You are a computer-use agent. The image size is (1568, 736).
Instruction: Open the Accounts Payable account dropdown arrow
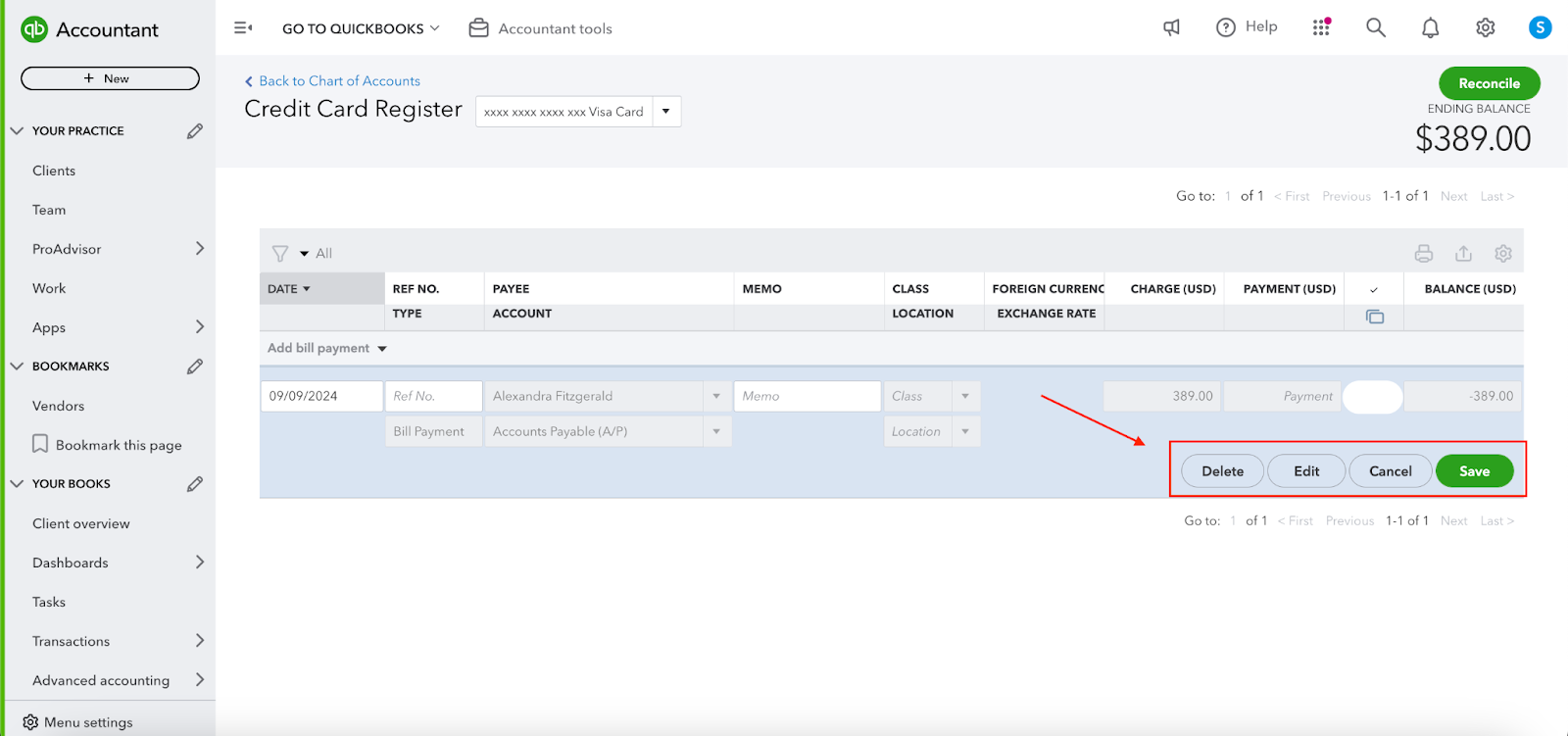(x=716, y=431)
